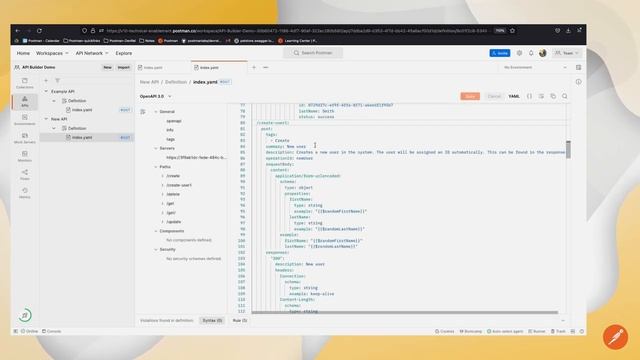
Task: Click the filter icon in APIs sidebar
Action: 58,80
